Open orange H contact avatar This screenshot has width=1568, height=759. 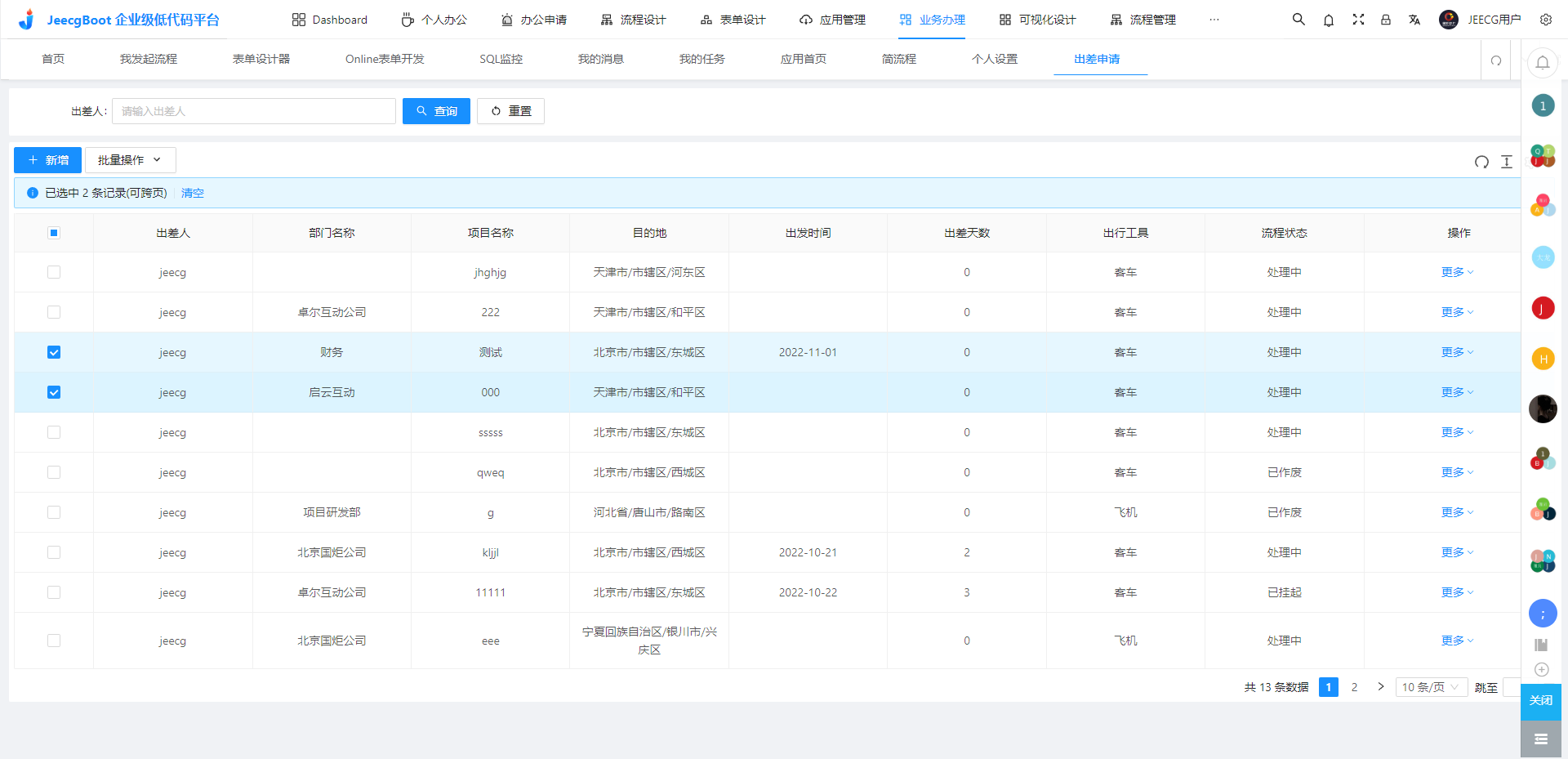pos(1543,359)
